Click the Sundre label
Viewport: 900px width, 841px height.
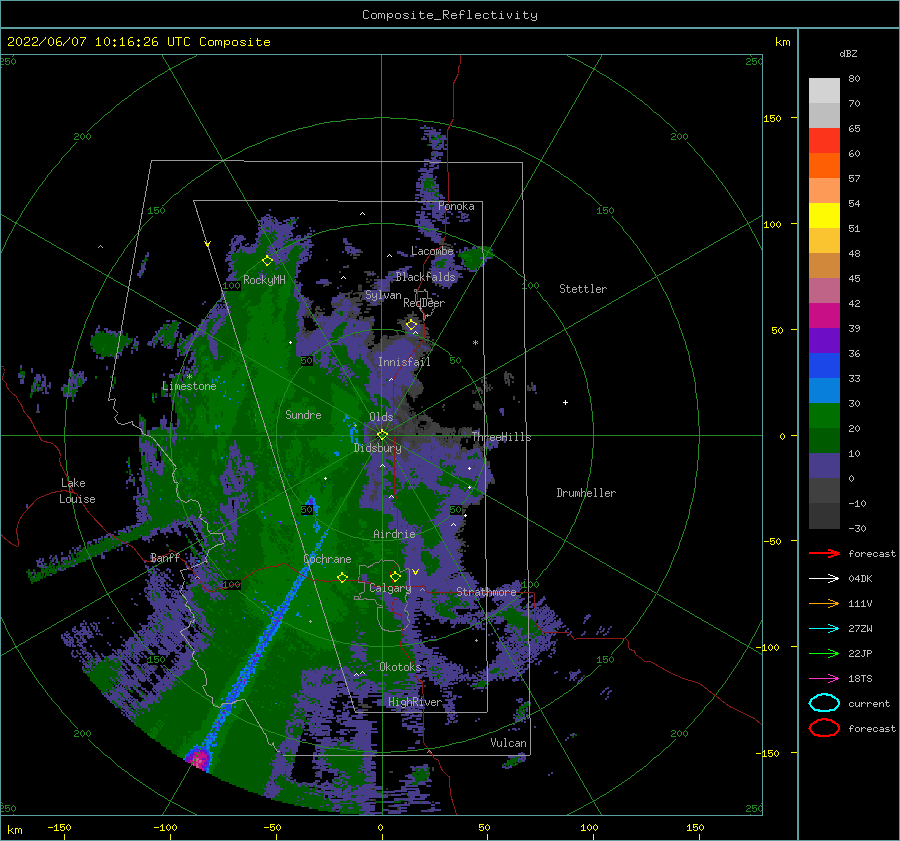[x=303, y=415]
